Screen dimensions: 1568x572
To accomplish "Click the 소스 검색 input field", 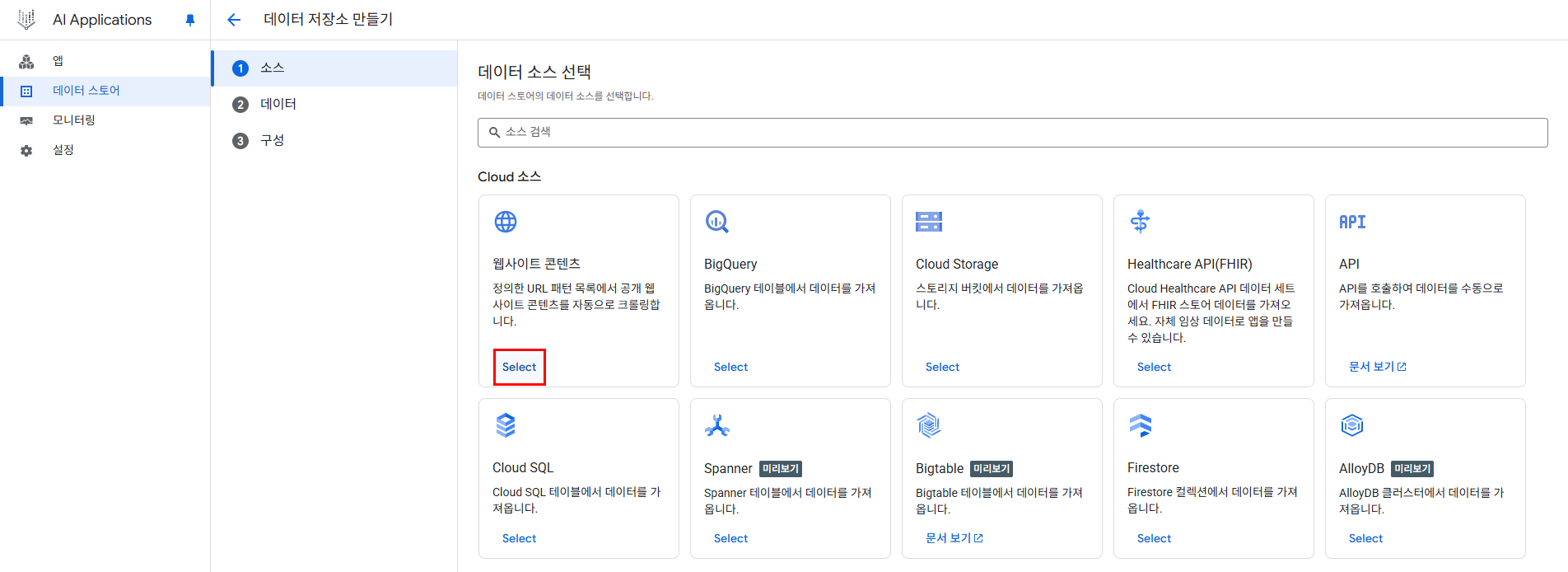I will click(x=1012, y=132).
